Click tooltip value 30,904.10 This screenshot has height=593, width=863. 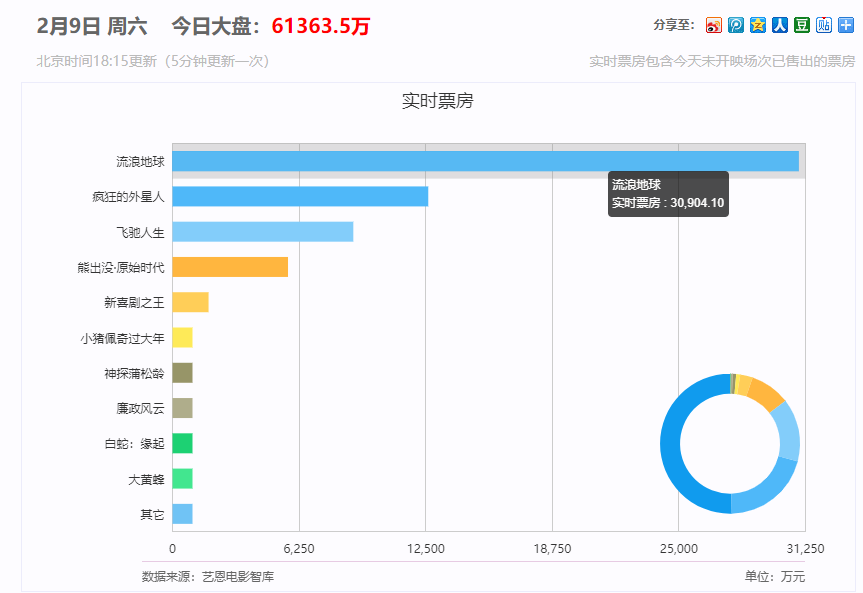coord(697,203)
